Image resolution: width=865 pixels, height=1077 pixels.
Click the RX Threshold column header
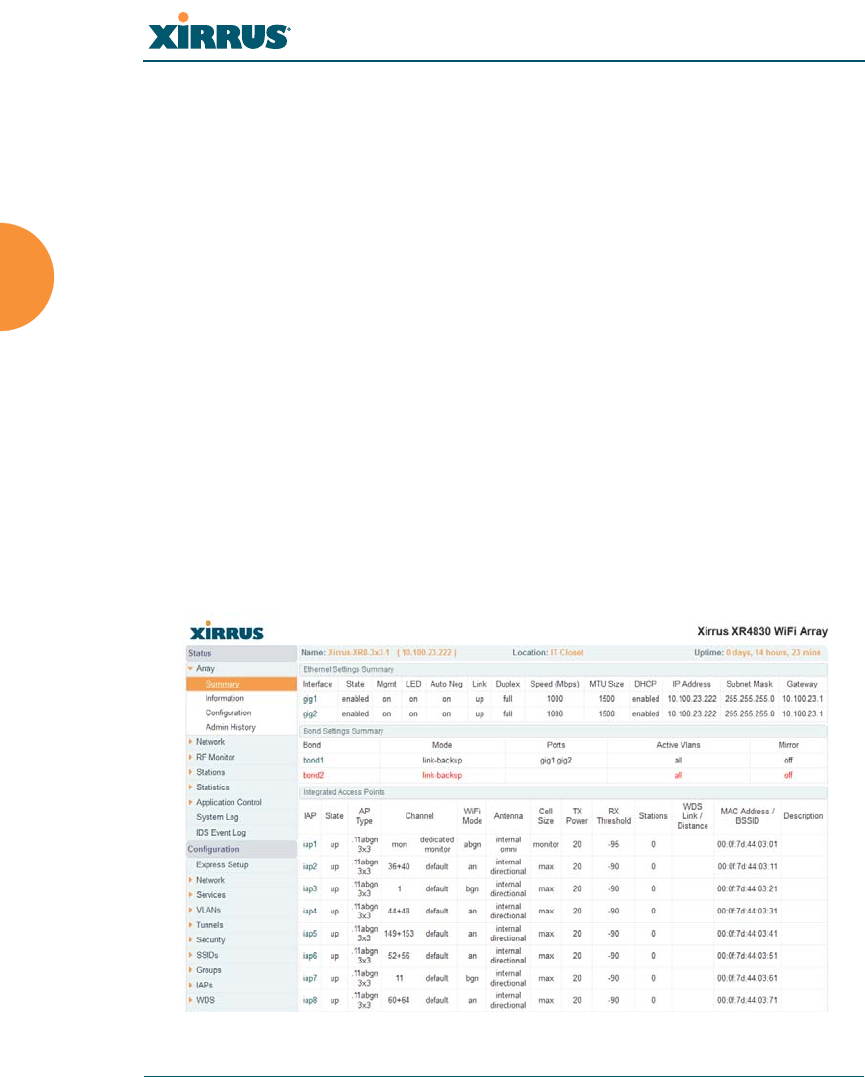(x=614, y=816)
